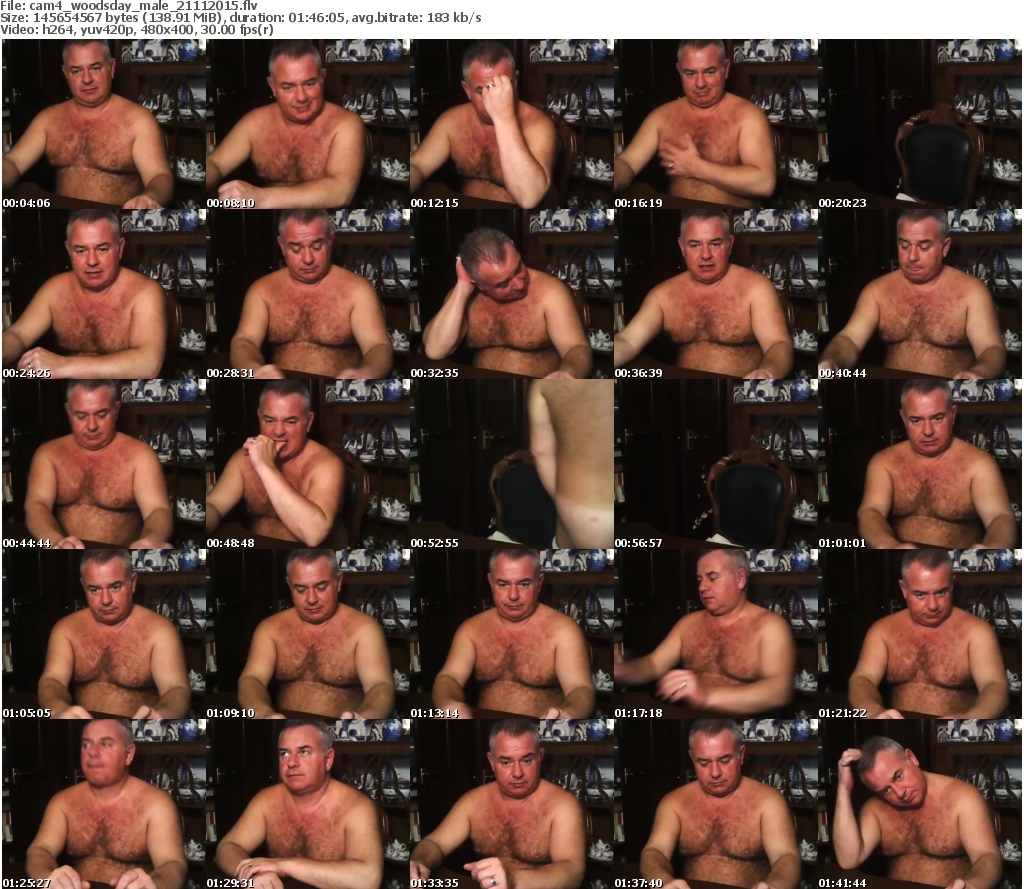Select the thumbnail stamped 00:36:39
Screen dimensions: 1024x889
[716, 294]
